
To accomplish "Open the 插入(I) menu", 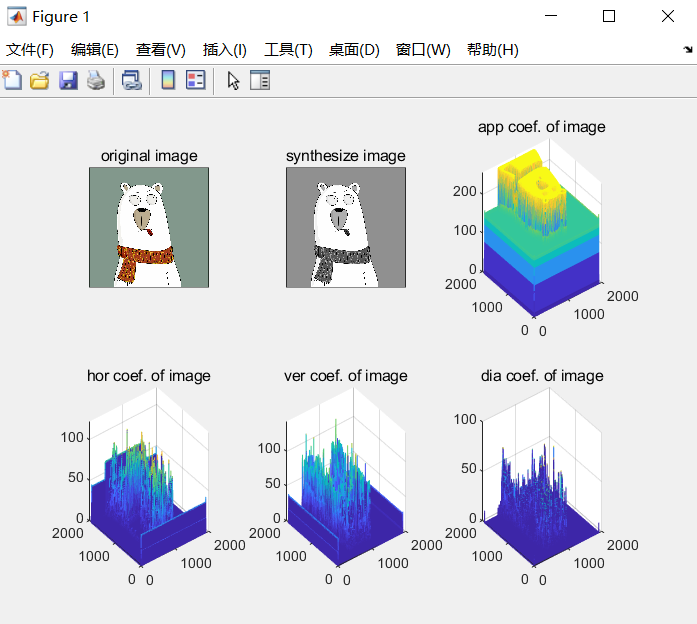I will (225, 50).
